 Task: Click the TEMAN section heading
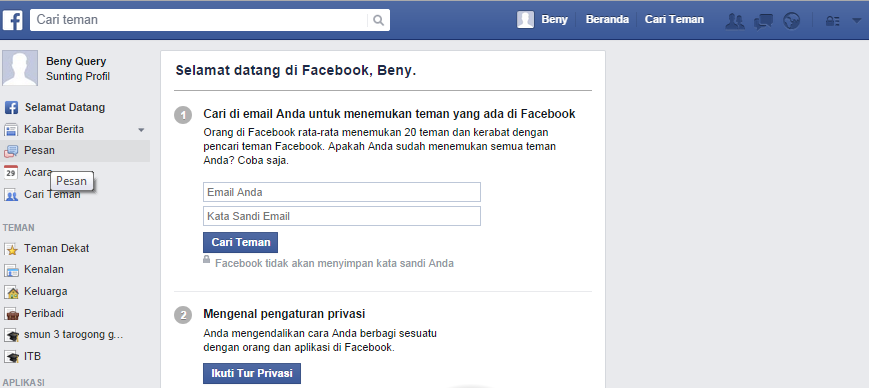pos(19,228)
